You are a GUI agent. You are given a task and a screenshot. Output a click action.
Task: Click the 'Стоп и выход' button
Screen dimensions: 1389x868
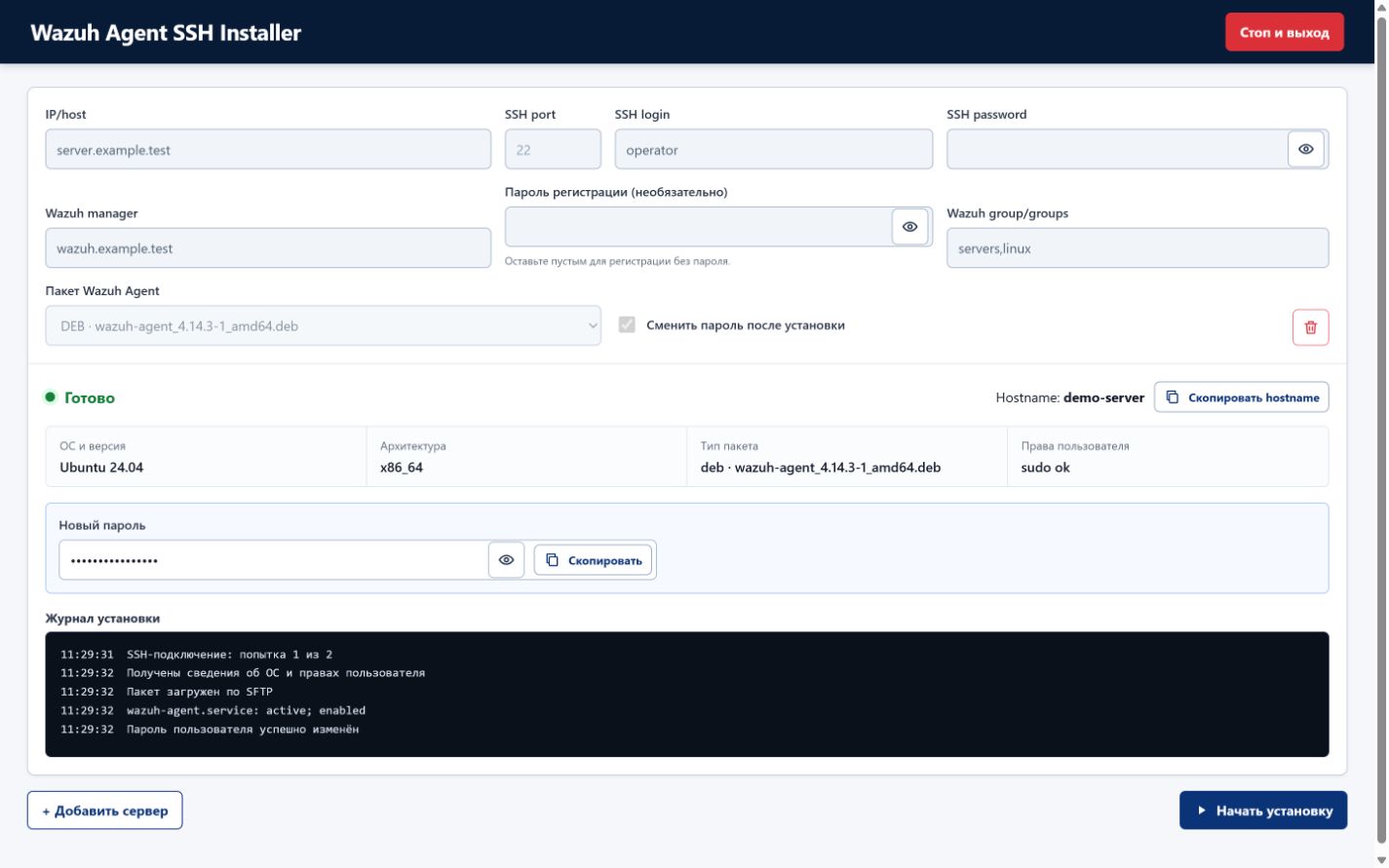pyautogui.click(x=1284, y=32)
